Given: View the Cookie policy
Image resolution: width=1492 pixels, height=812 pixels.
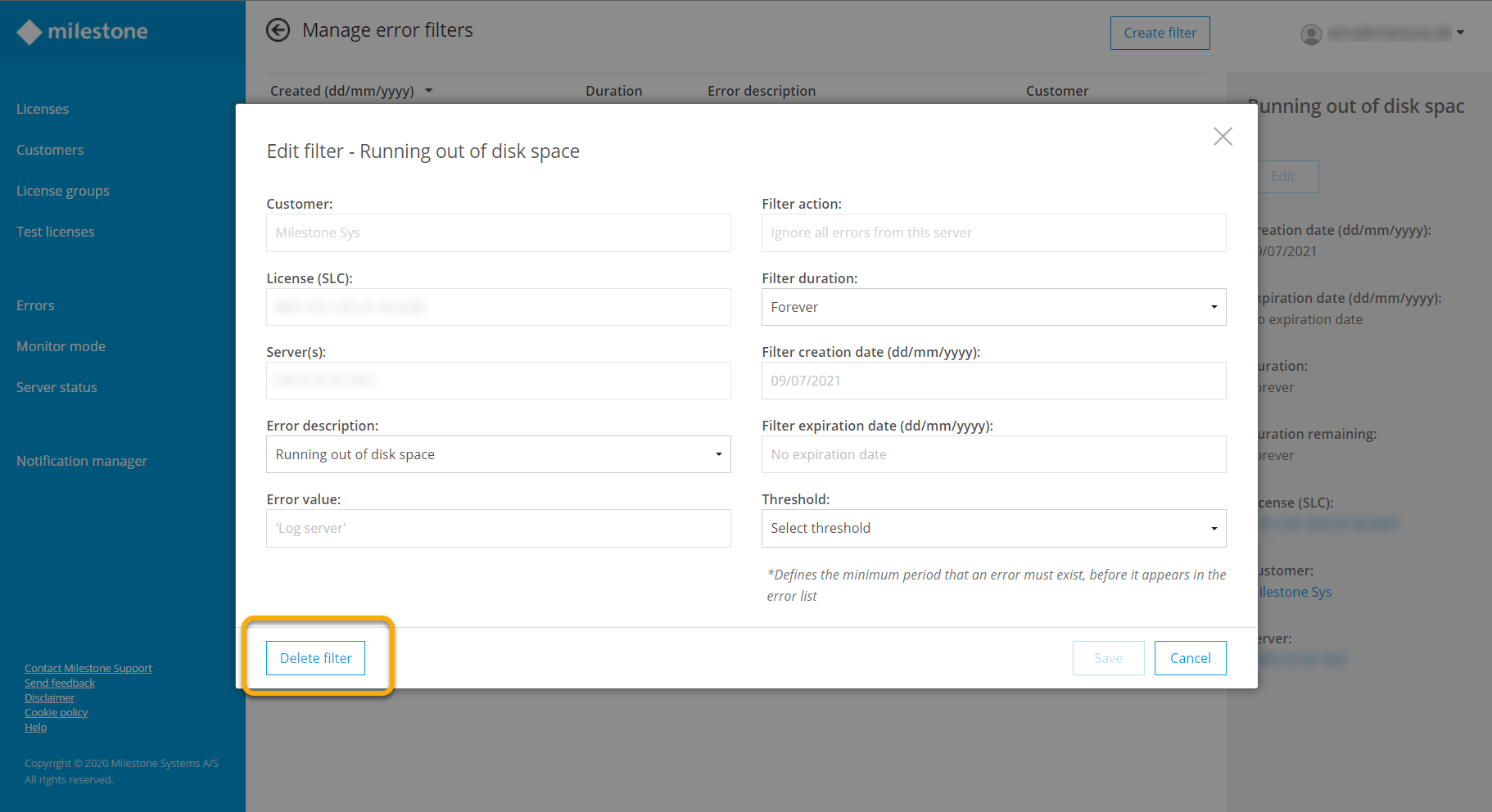Looking at the screenshot, I should point(56,712).
